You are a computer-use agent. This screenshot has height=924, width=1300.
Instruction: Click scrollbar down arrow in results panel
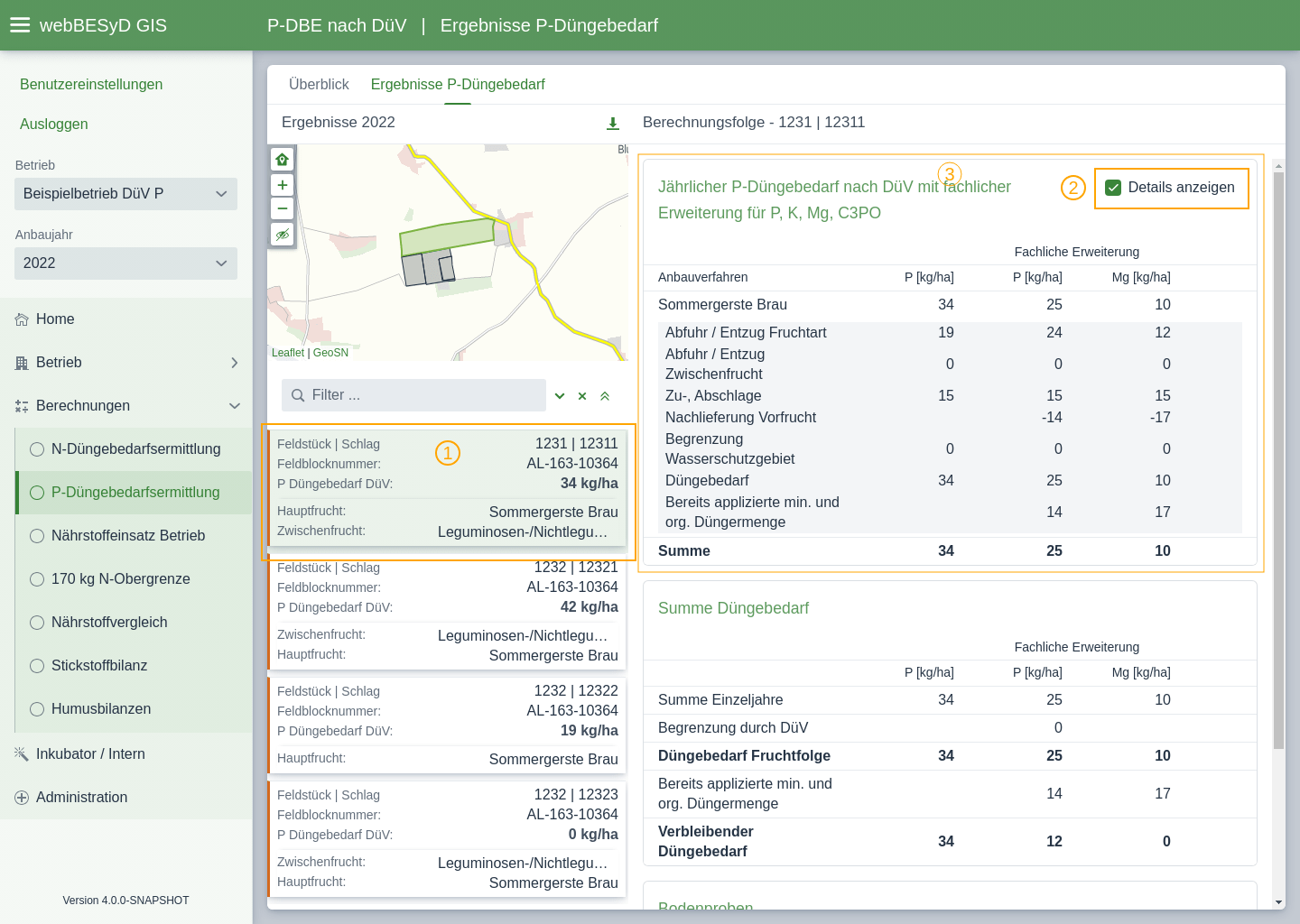[1278, 902]
